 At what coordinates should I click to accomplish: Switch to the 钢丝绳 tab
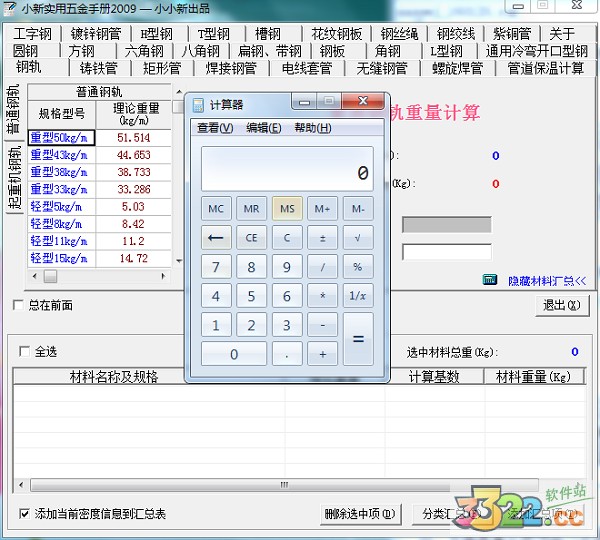tap(399, 34)
